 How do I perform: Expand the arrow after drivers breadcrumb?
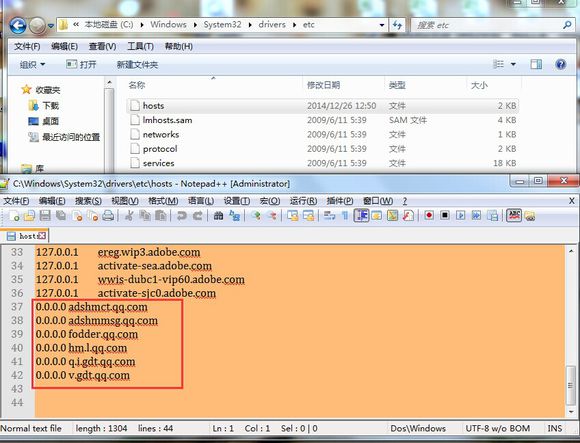click(294, 25)
